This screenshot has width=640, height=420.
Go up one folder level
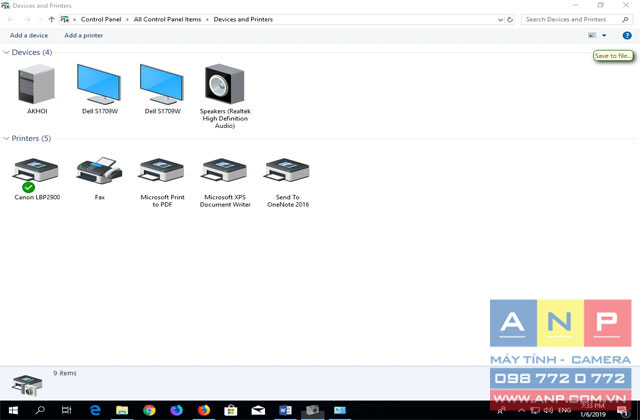[x=51, y=19]
